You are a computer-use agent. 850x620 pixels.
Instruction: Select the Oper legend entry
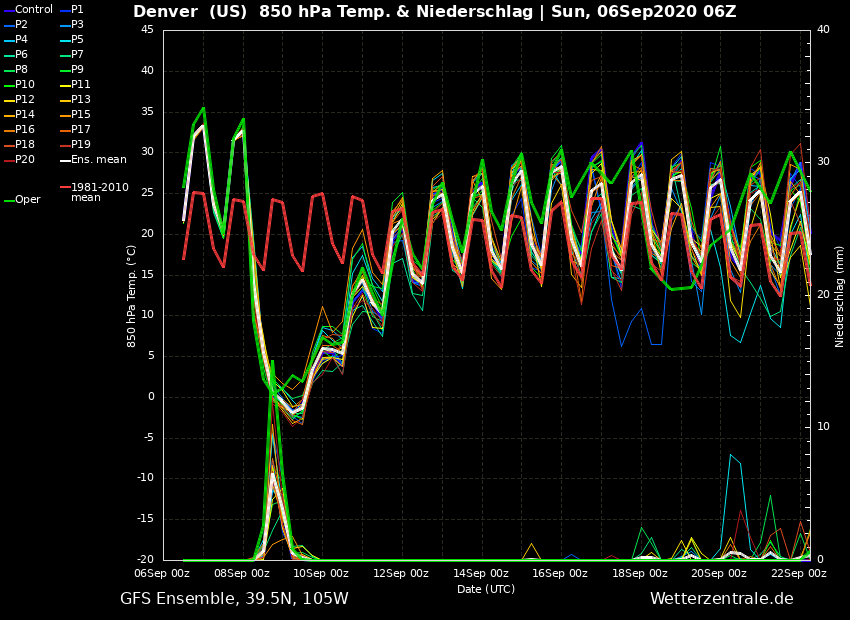coord(27,200)
